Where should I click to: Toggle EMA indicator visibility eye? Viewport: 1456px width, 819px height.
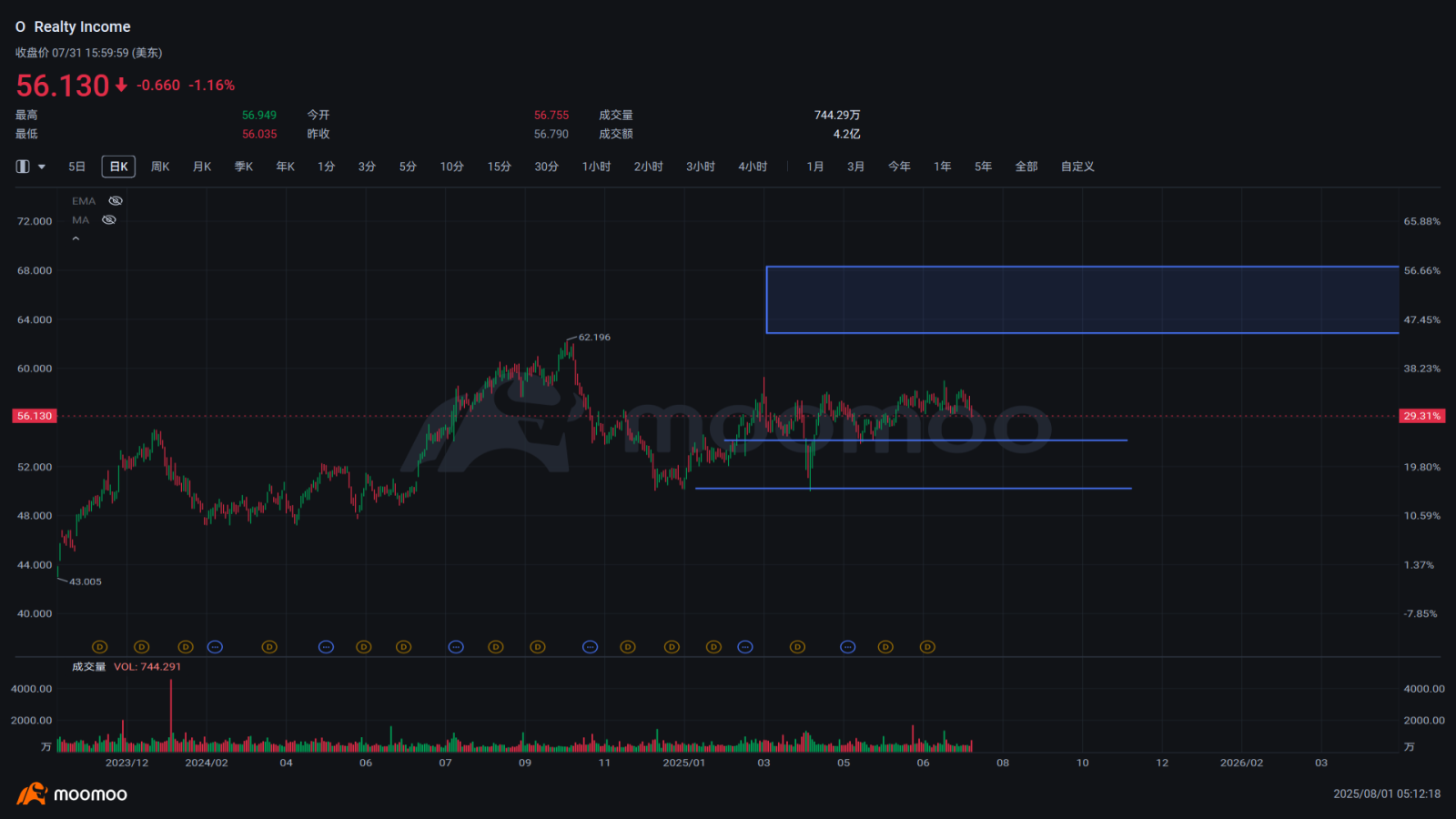[x=116, y=201]
